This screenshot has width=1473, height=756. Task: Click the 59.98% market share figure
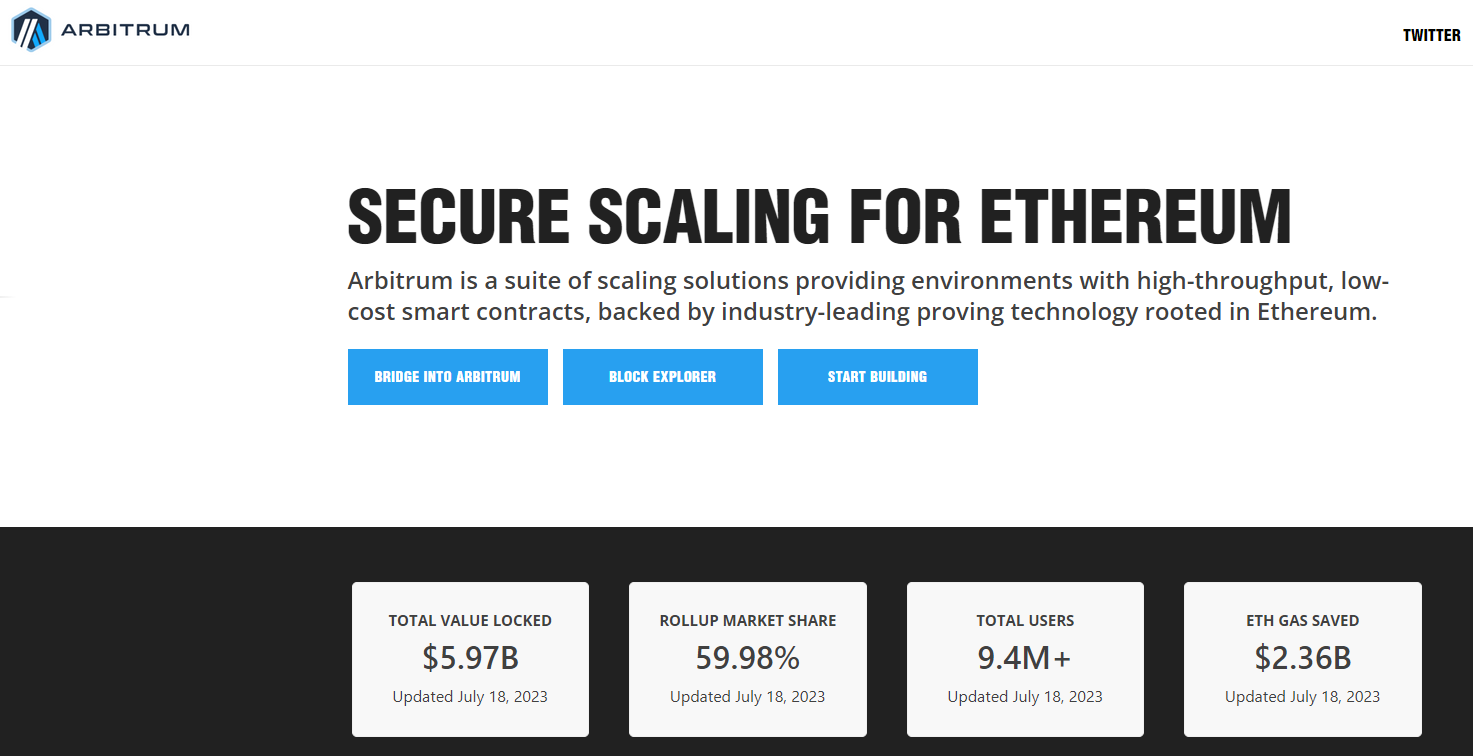[x=748, y=658]
